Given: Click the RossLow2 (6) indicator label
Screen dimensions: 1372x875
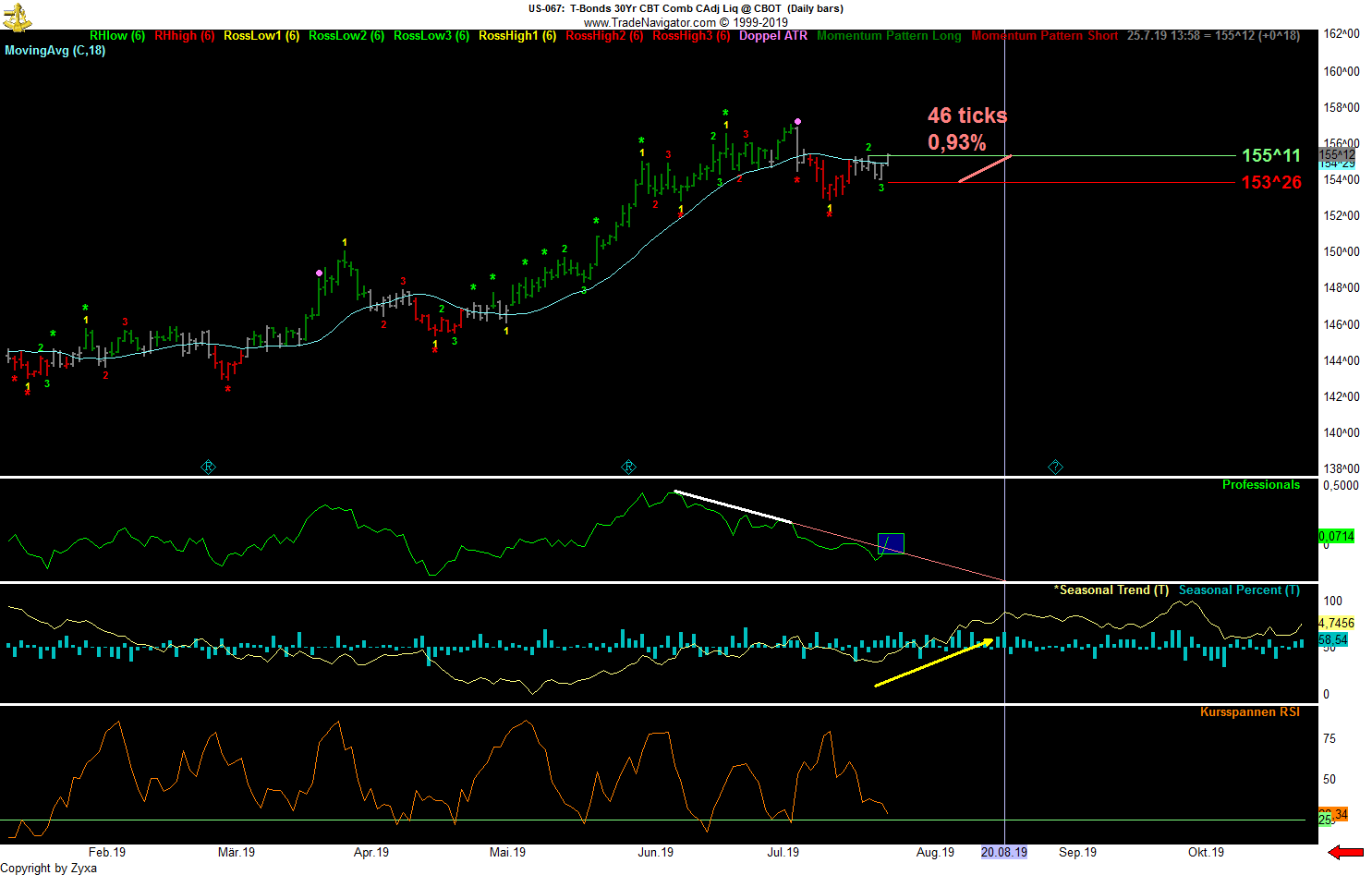Looking at the screenshot, I should (x=346, y=36).
